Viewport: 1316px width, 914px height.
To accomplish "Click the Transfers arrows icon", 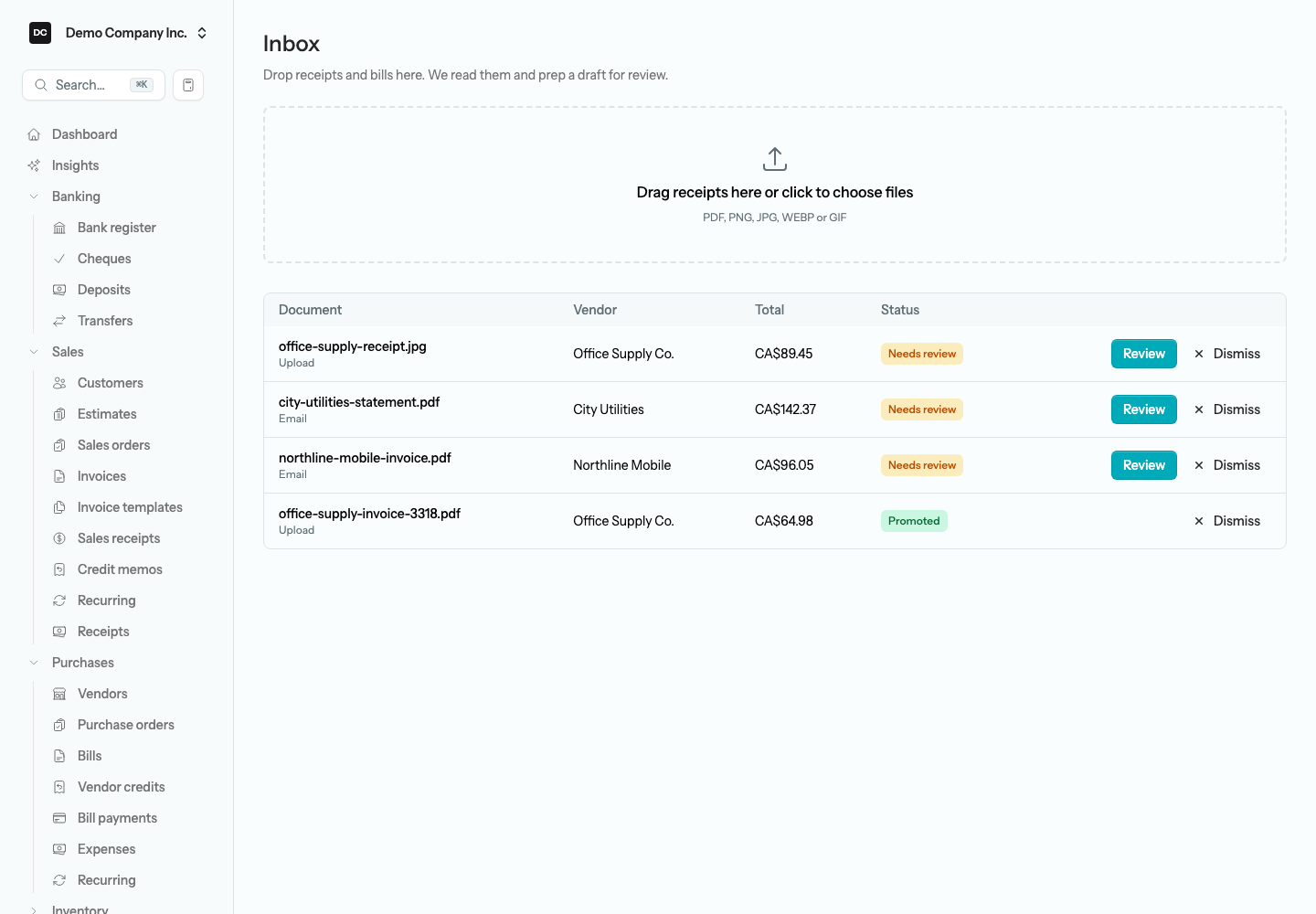I will pos(59,321).
